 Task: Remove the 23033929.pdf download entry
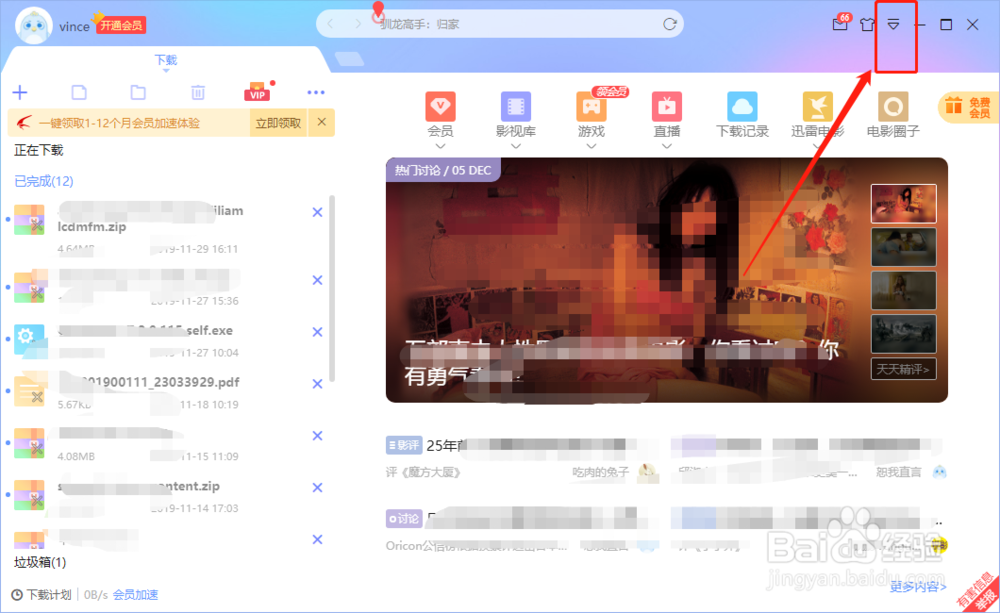click(317, 383)
